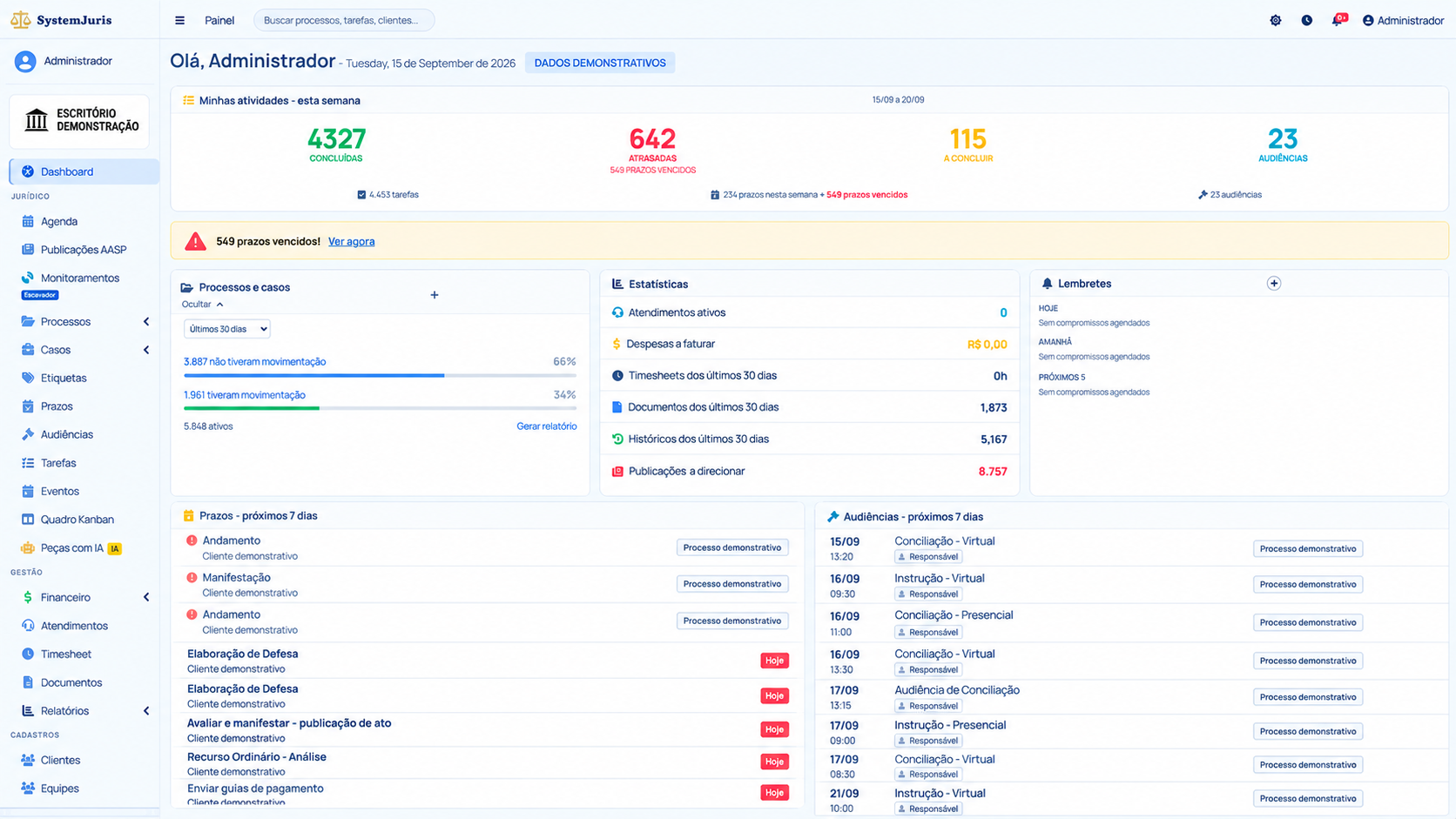Go to Monitoramentos in sidebar
Image resolution: width=1456 pixels, height=819 pixels.
80,278
